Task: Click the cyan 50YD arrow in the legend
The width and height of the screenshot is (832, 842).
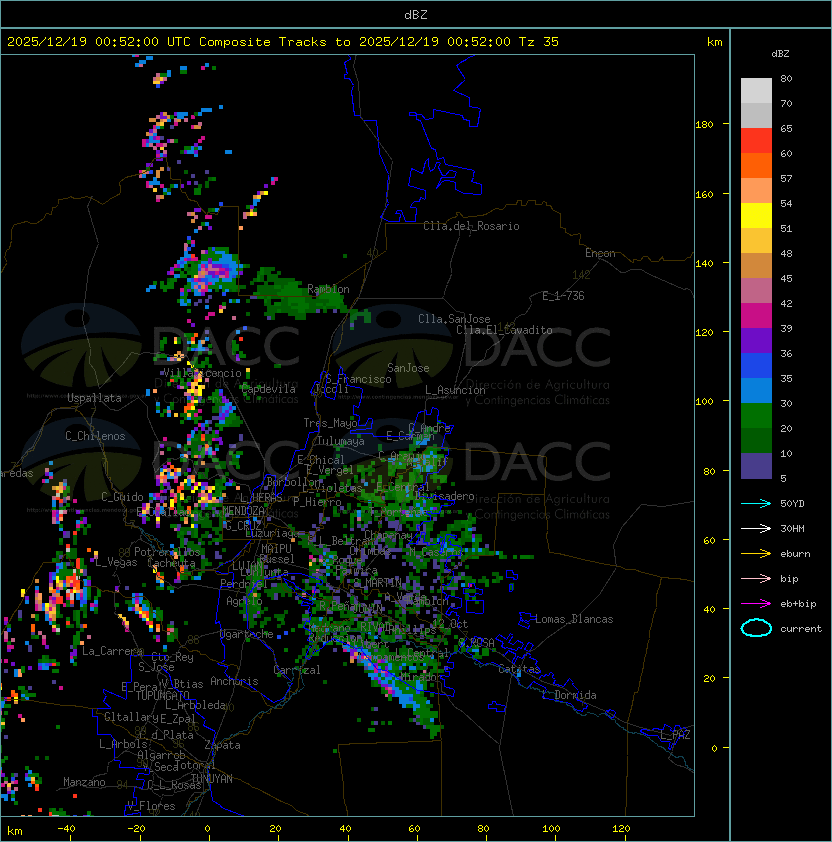Action: pyautogui.click(x=756, y=504)
